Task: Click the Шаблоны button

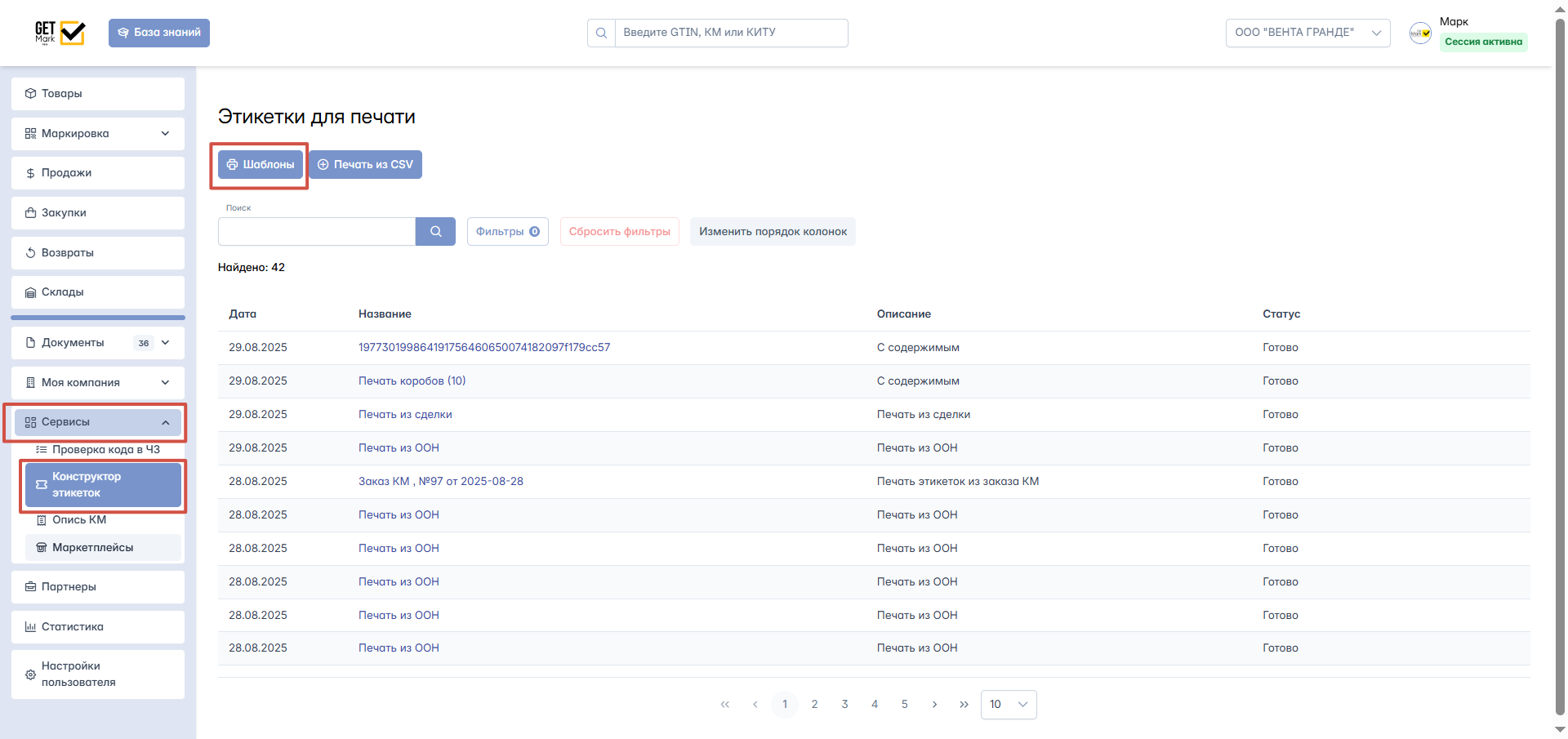Action: coord(261,165)
